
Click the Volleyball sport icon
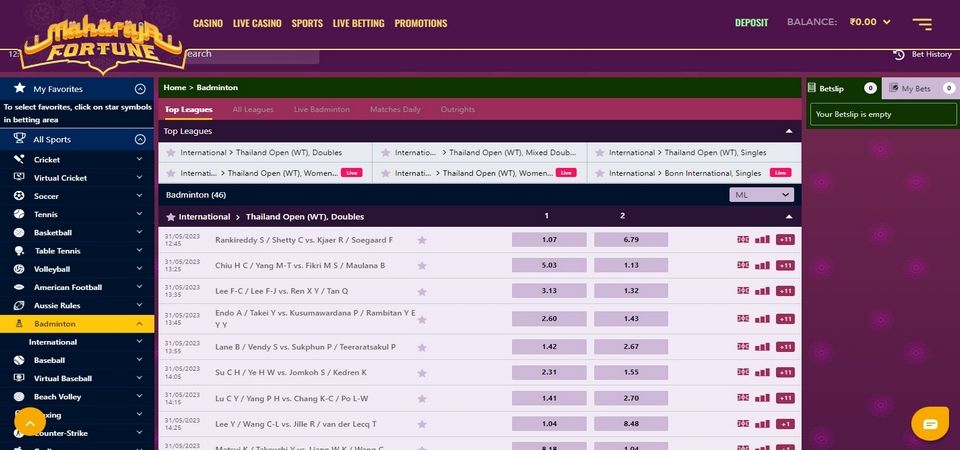[20, 269]
